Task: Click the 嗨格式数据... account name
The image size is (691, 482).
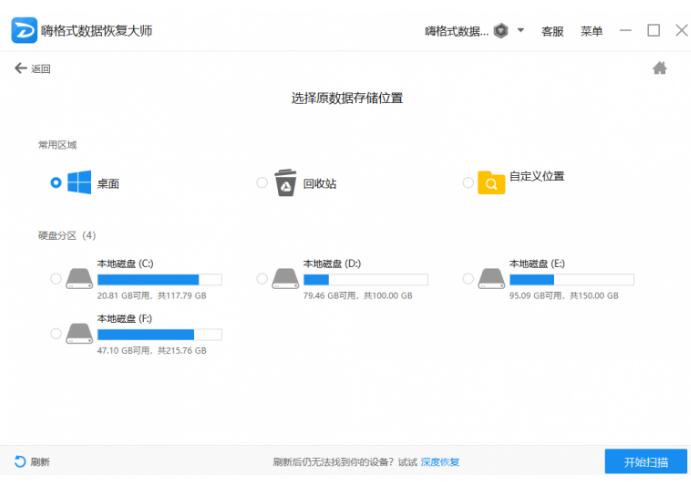Action: [457, 31]
